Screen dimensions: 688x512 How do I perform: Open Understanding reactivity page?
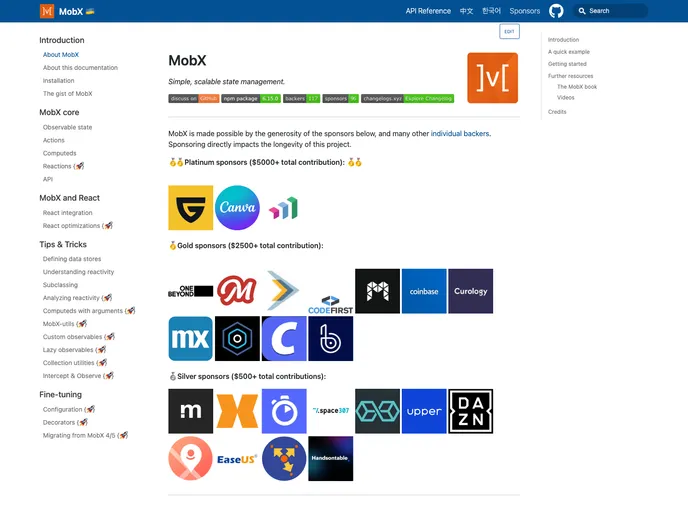click(x=78, y=272)
